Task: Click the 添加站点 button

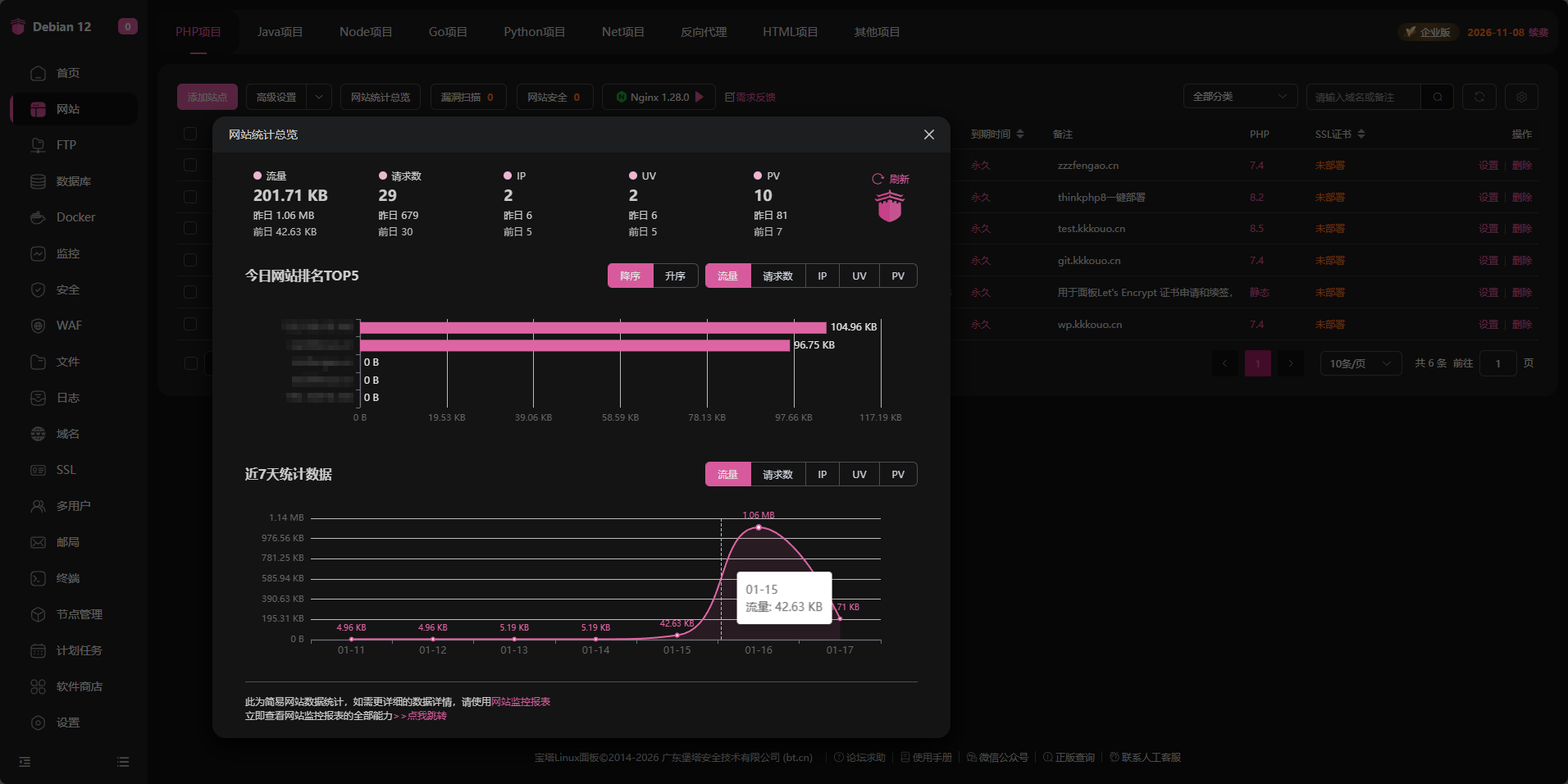Action: [207, 97]
